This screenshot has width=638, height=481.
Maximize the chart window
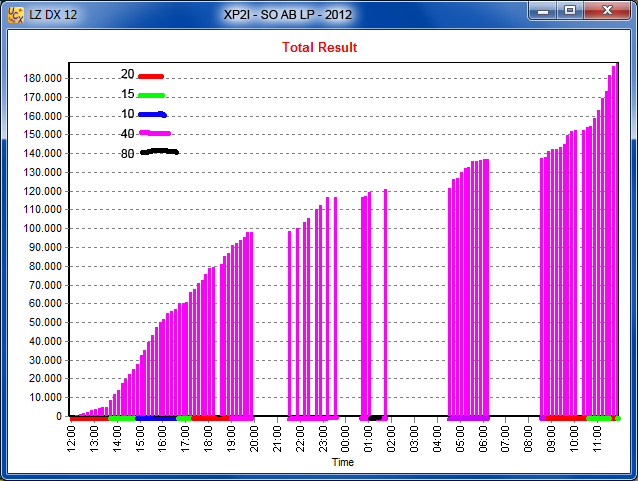coord(570,11)
